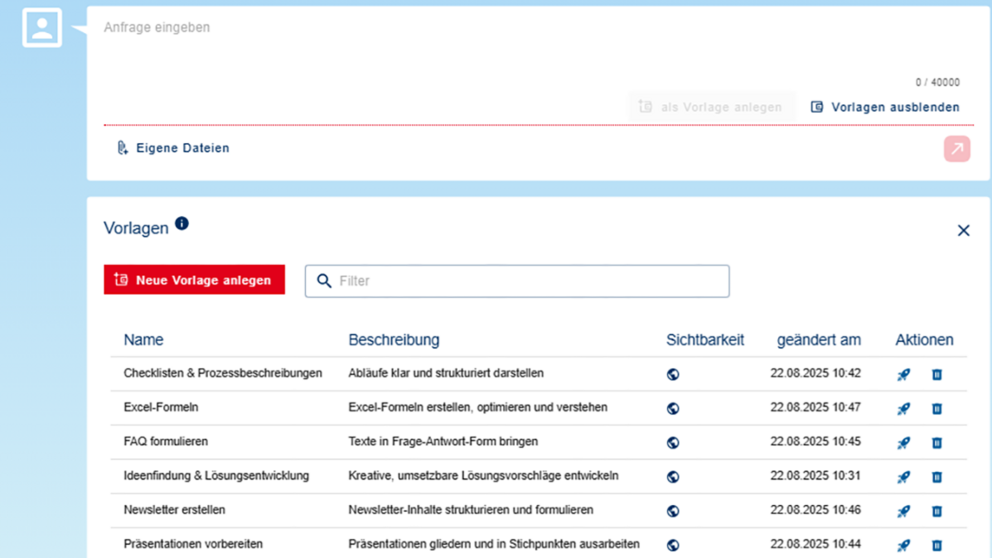Sort by the Beschreibung column header
Image resolution: width=992 pixels, height=558 pixels.
pyautogui.click(x=394, y=340)
